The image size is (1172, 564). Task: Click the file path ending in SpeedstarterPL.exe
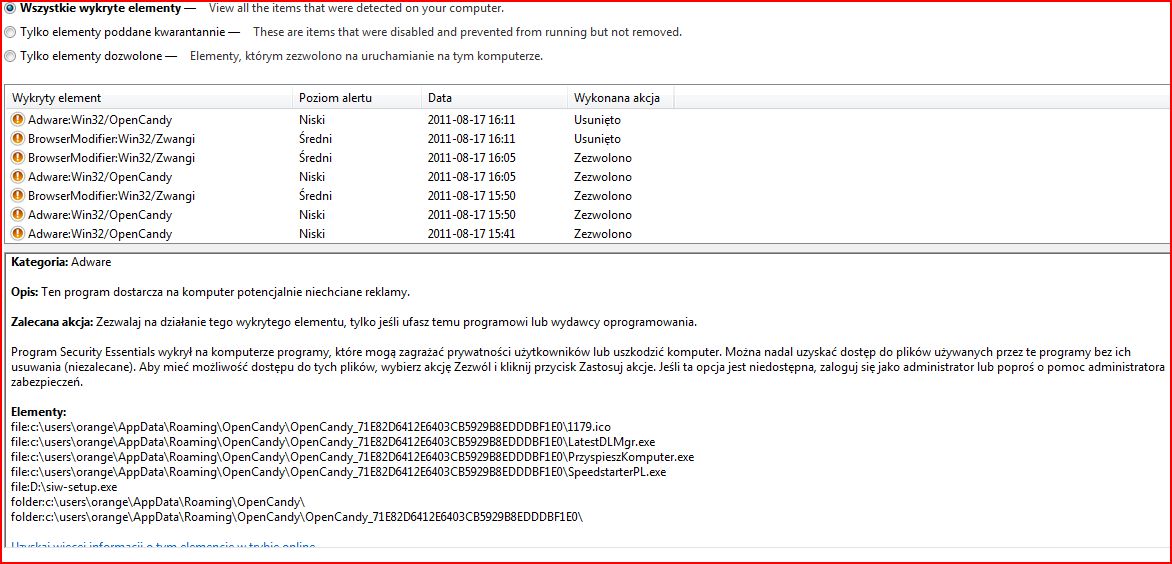click(339, 471)
